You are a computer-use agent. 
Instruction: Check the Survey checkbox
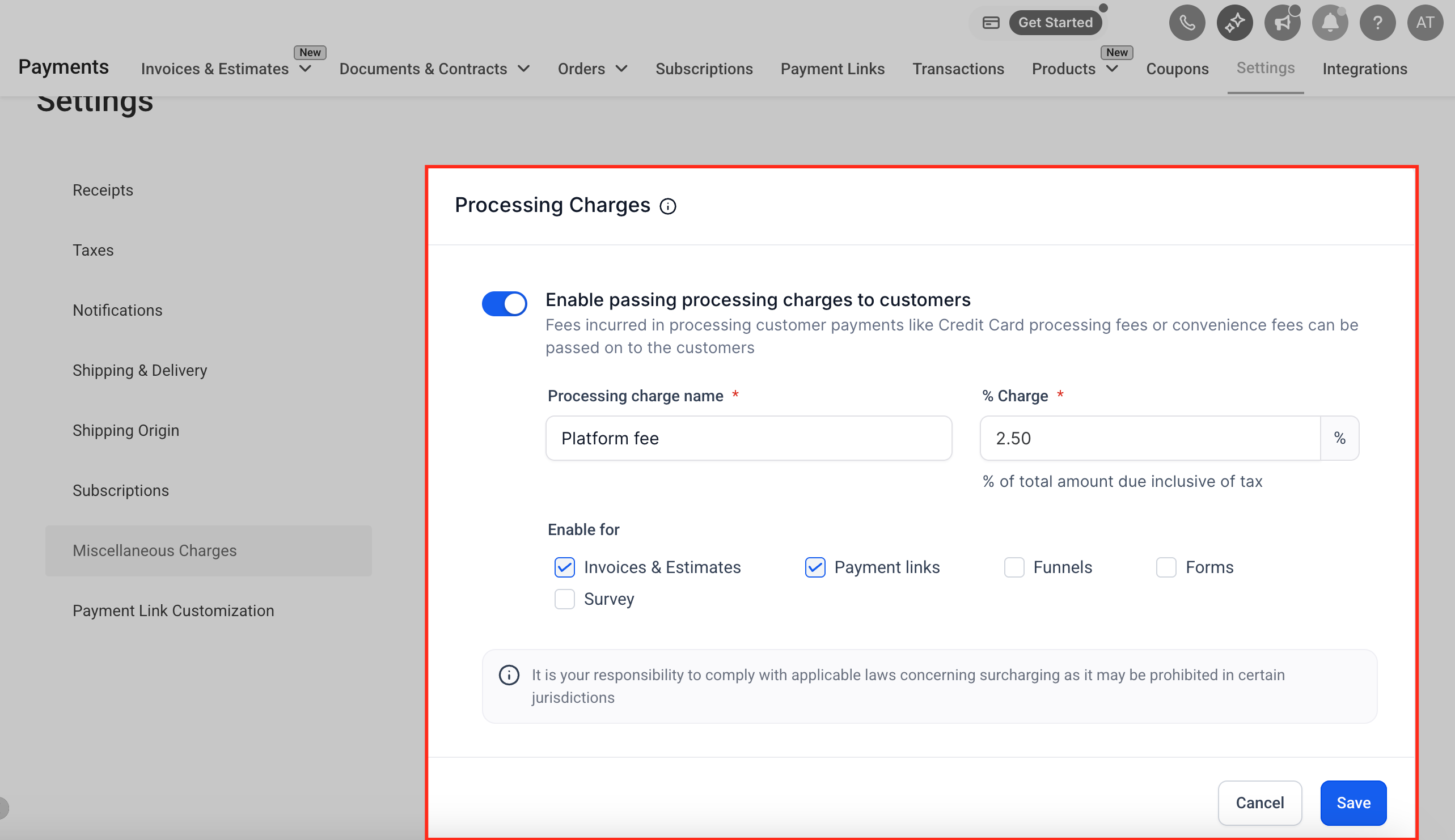pyautogui.click(x=564, y=599)
